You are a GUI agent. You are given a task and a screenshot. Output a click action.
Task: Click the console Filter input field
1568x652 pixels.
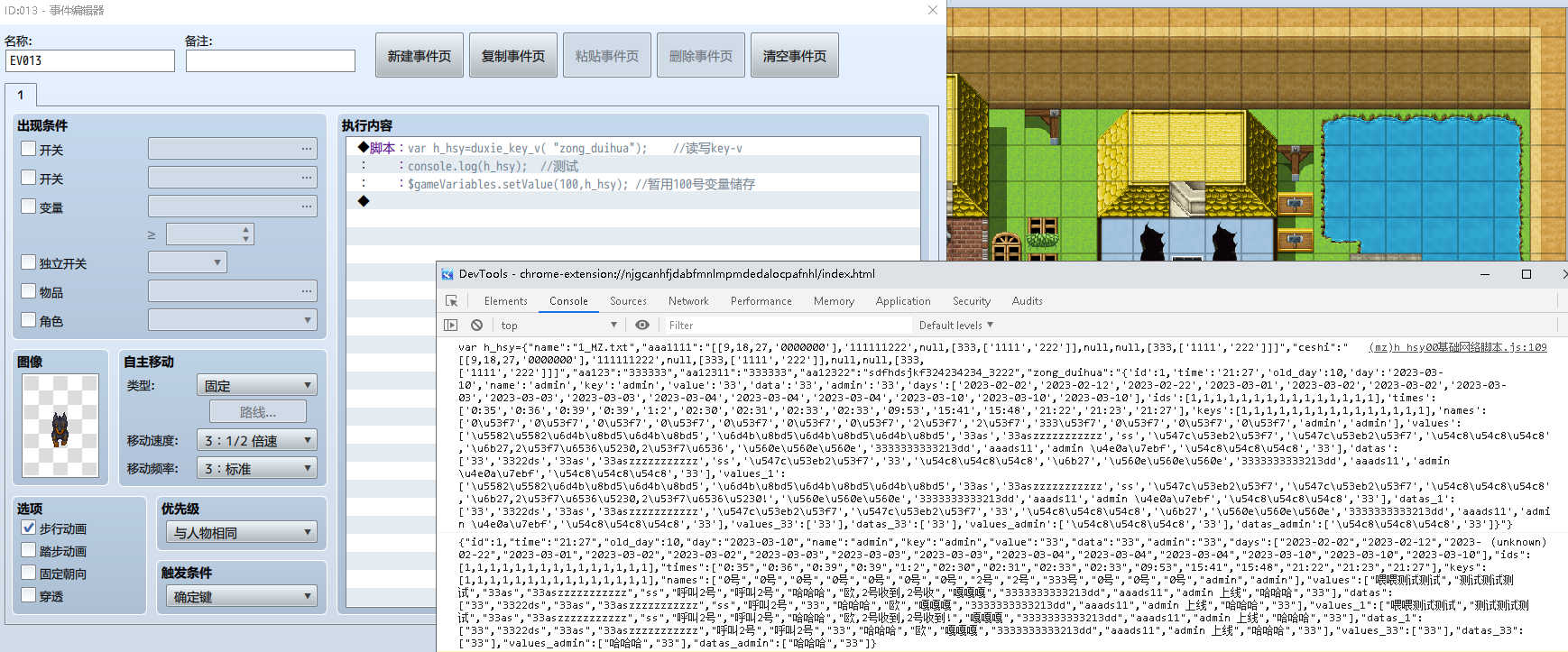[787, 326]
